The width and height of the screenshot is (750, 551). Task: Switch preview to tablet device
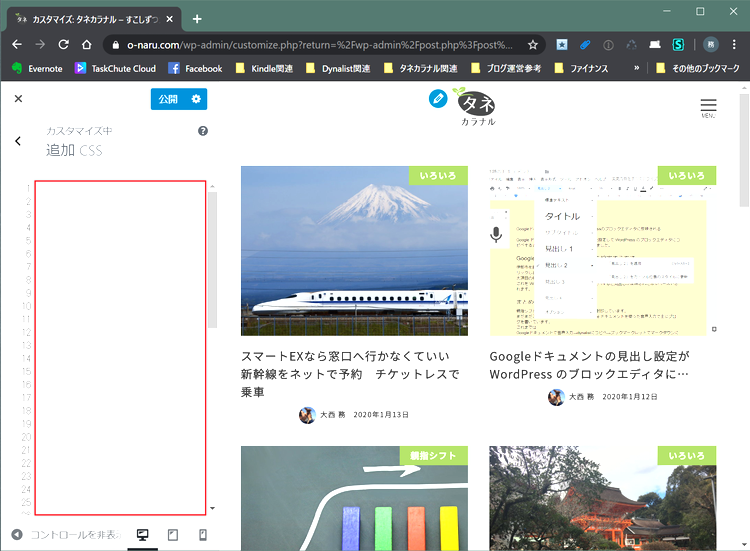pyautogui.click(x=173, y=535)
